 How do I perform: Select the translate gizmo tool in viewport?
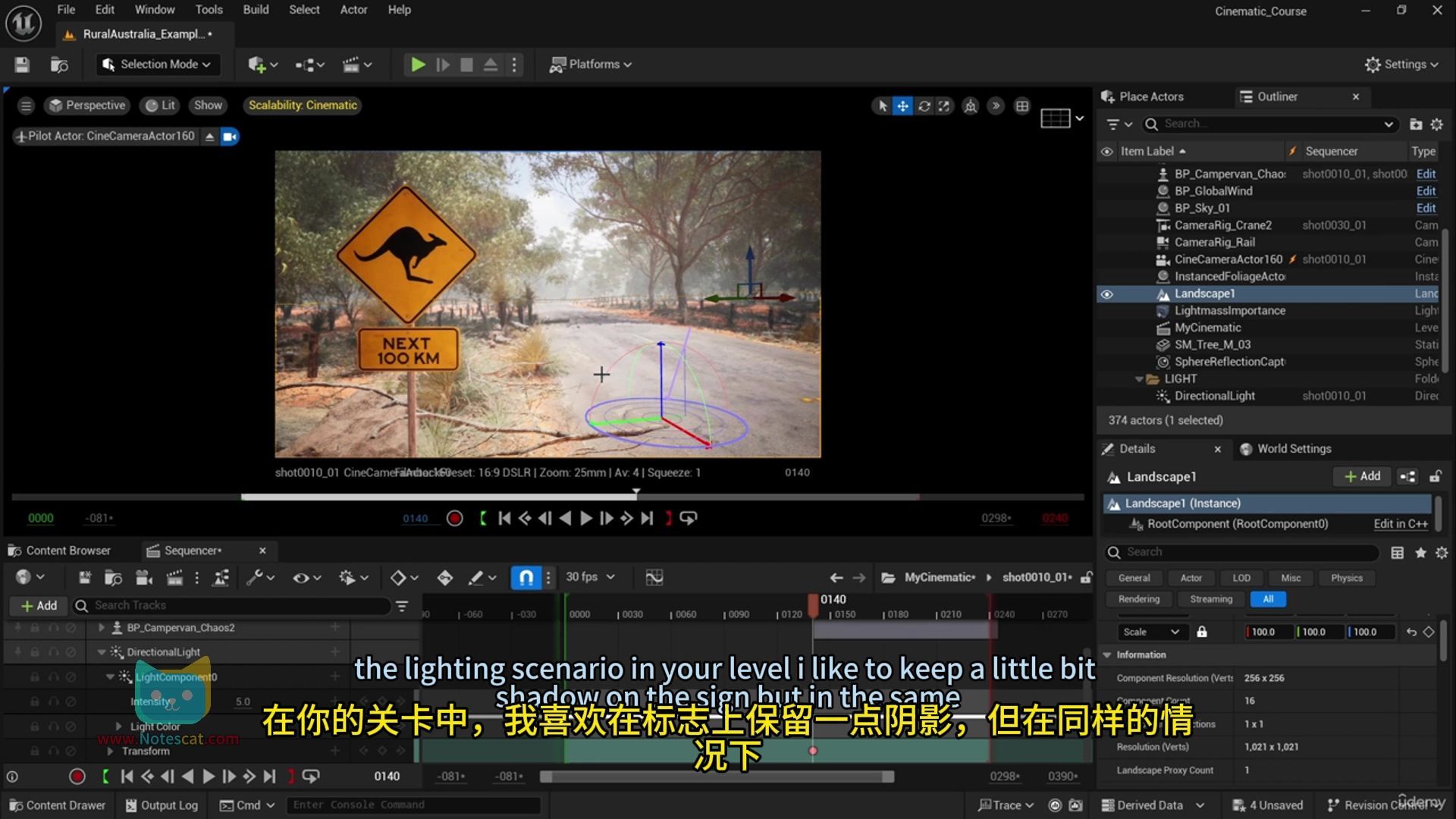pos(902,106)
